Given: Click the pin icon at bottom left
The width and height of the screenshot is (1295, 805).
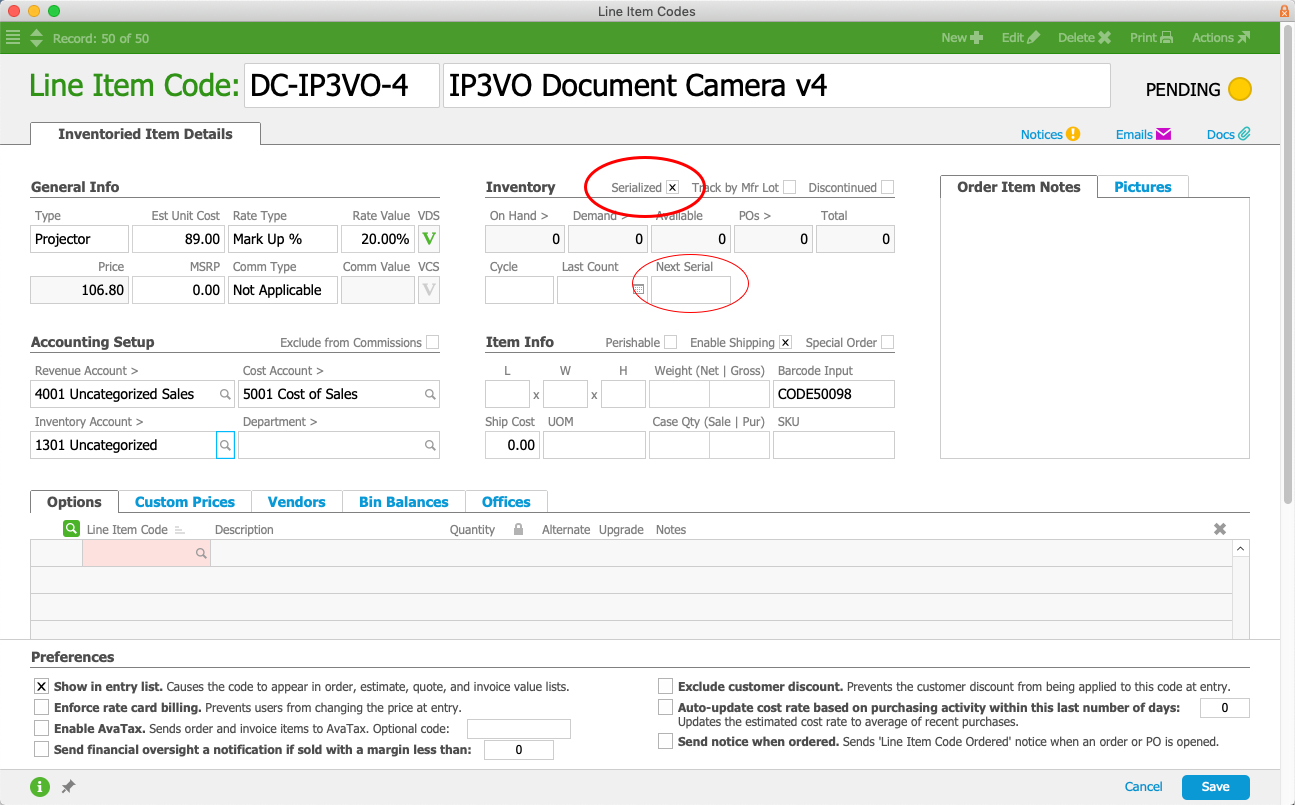Looking at the screenshot, I should tap(68, 787).
